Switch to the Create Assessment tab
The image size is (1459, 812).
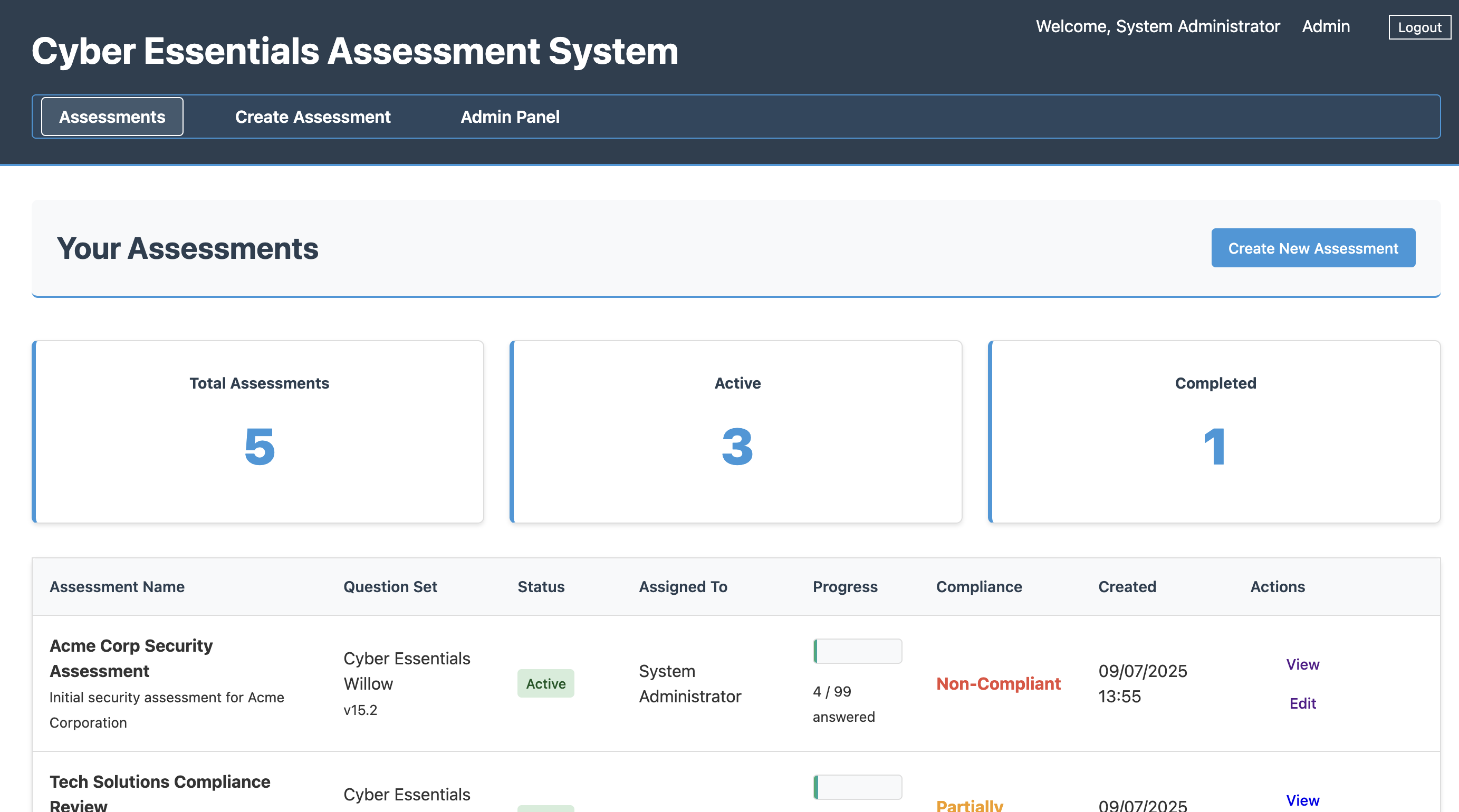tap(312, 117)
